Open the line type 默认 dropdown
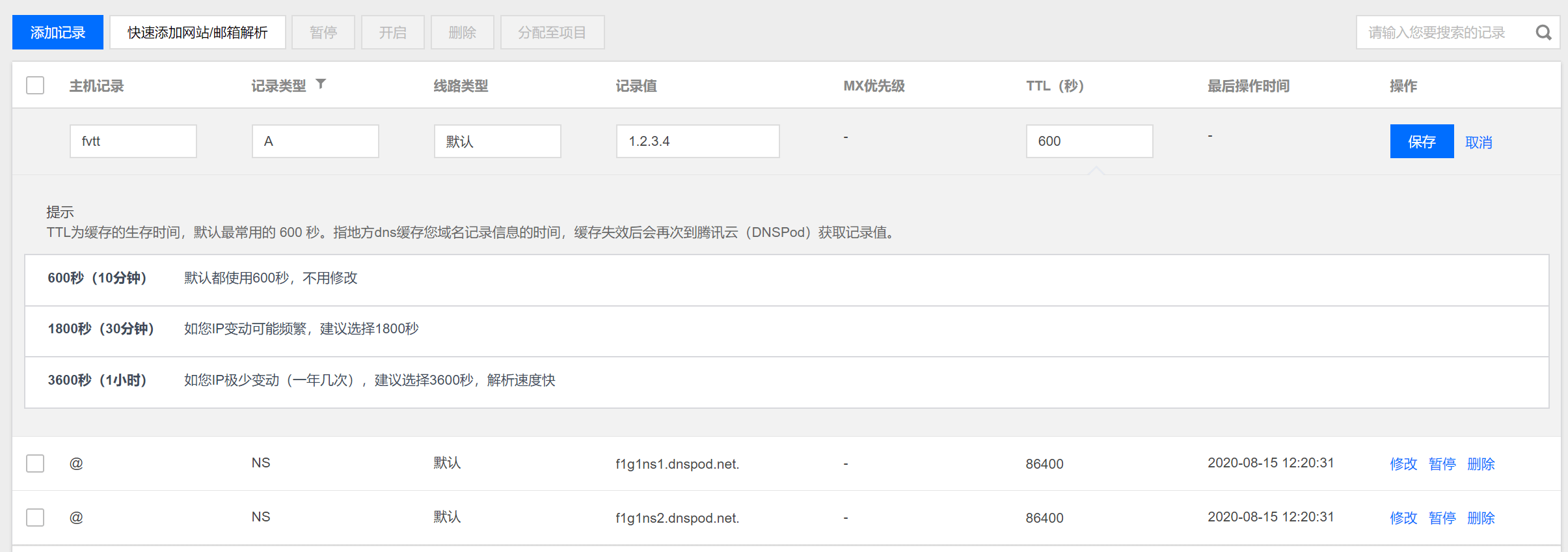 coord(497,141)
